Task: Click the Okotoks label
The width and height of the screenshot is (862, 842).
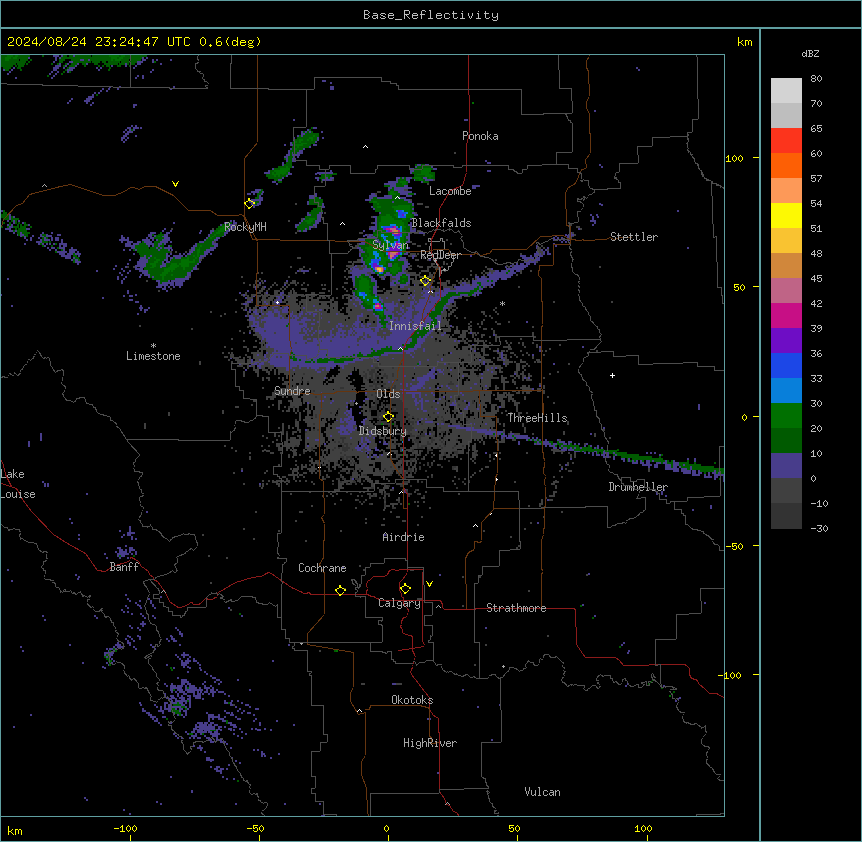Action: click(412, 700)
